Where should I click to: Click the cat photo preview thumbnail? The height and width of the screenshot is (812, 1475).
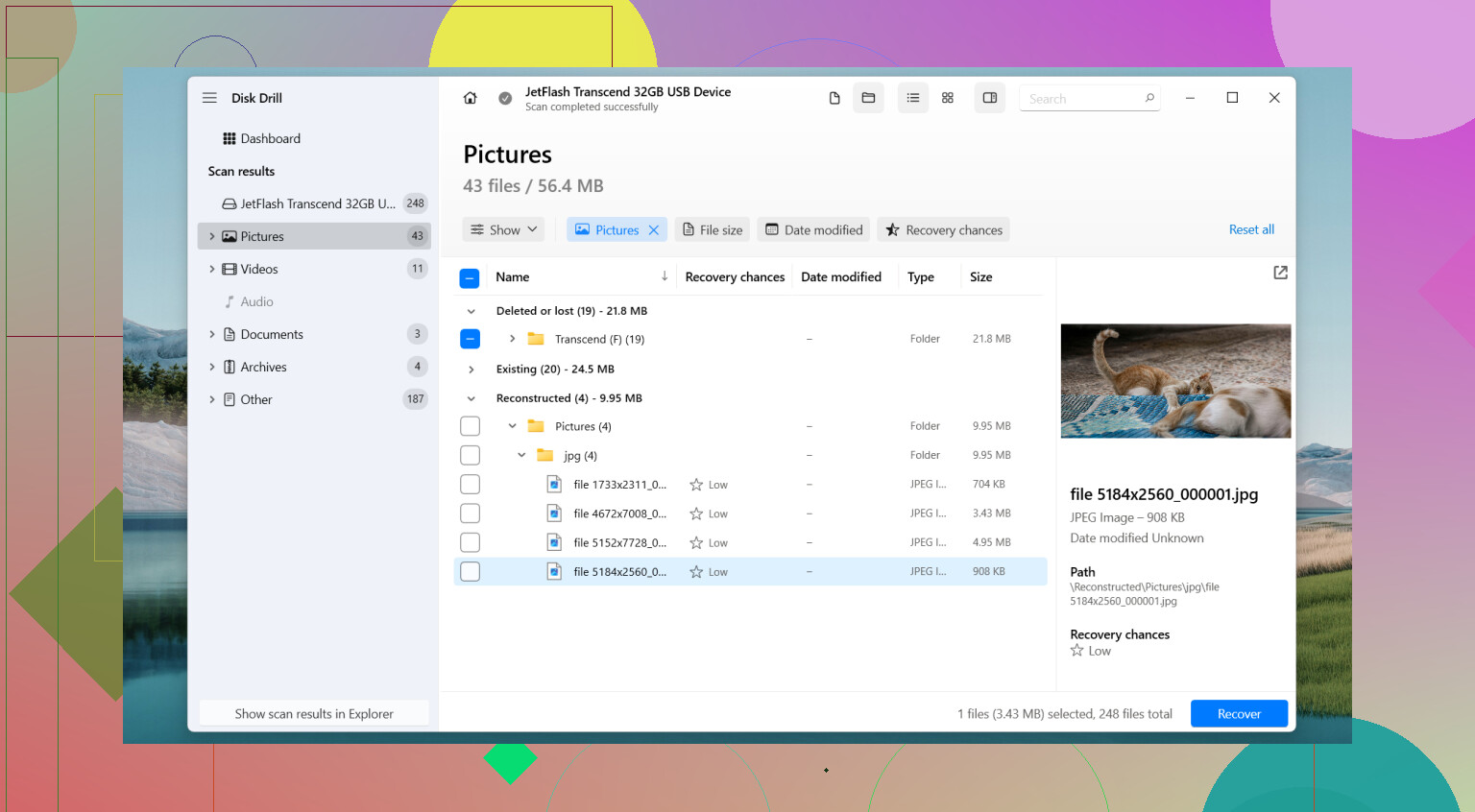(1175, 381)
